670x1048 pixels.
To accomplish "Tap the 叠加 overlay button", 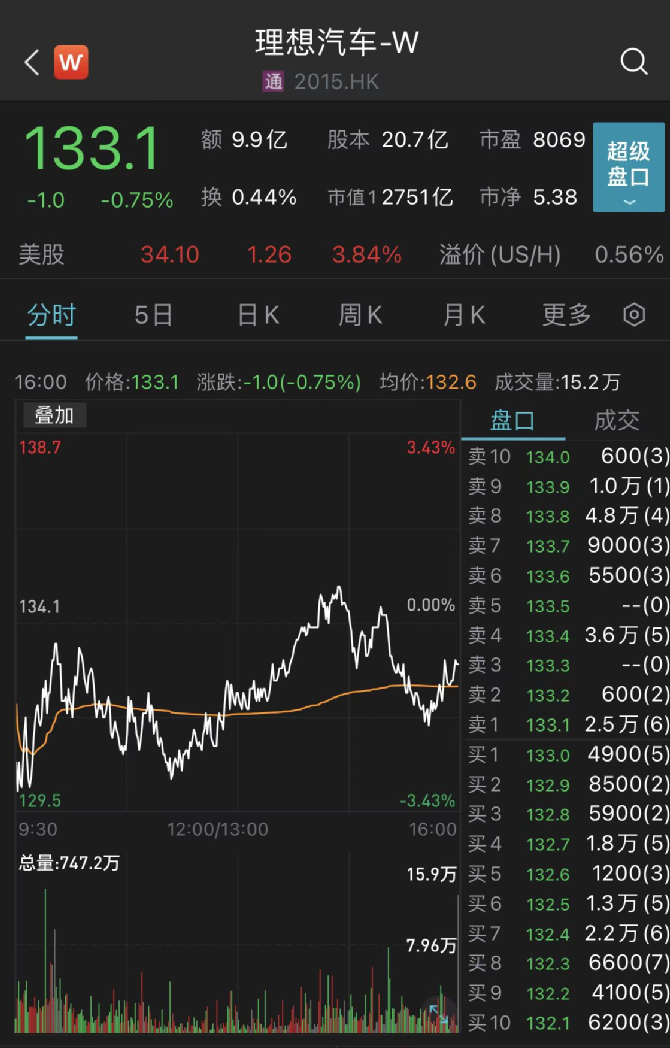I will pos(54,415).
